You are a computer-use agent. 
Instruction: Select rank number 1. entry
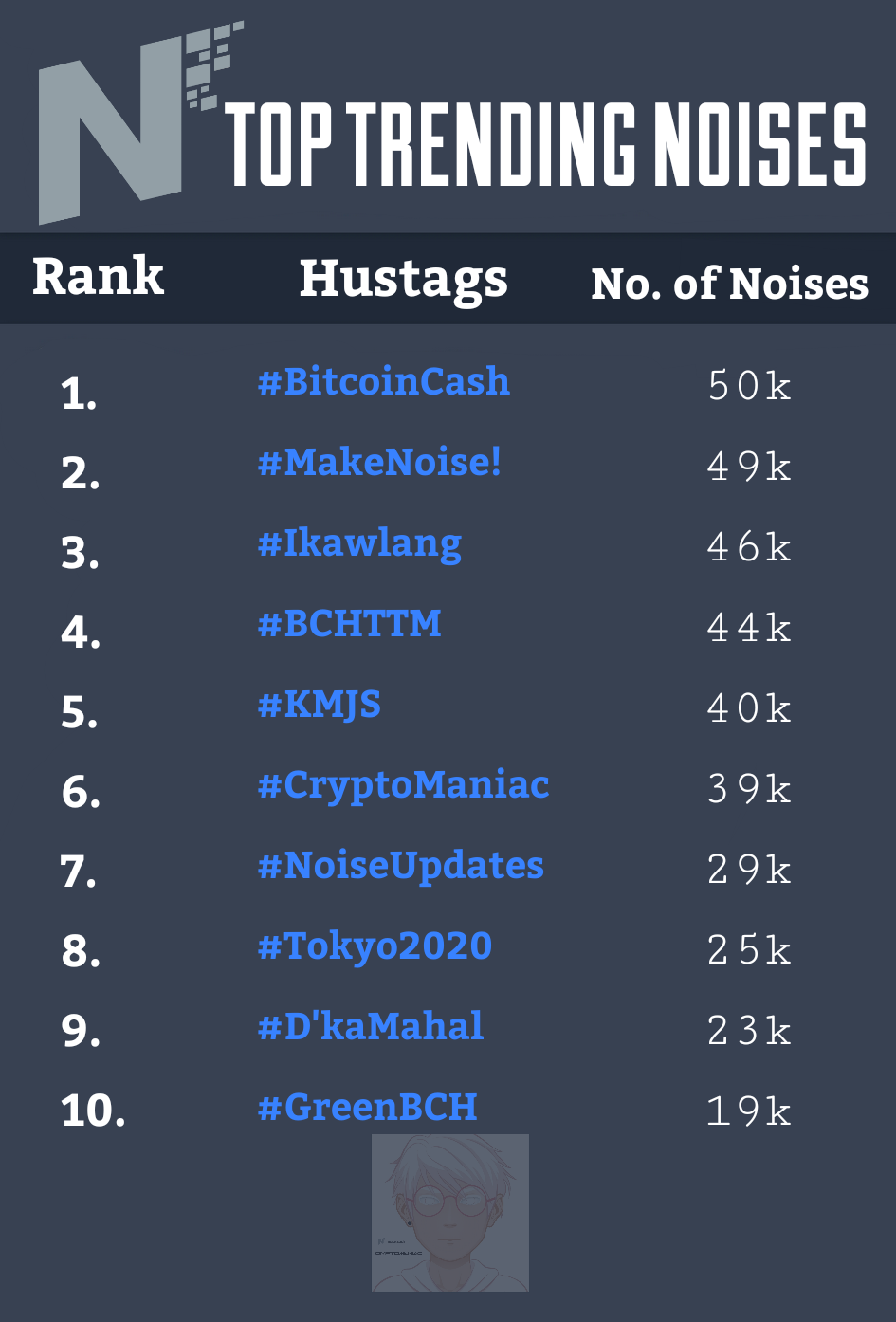click(80, 394)
